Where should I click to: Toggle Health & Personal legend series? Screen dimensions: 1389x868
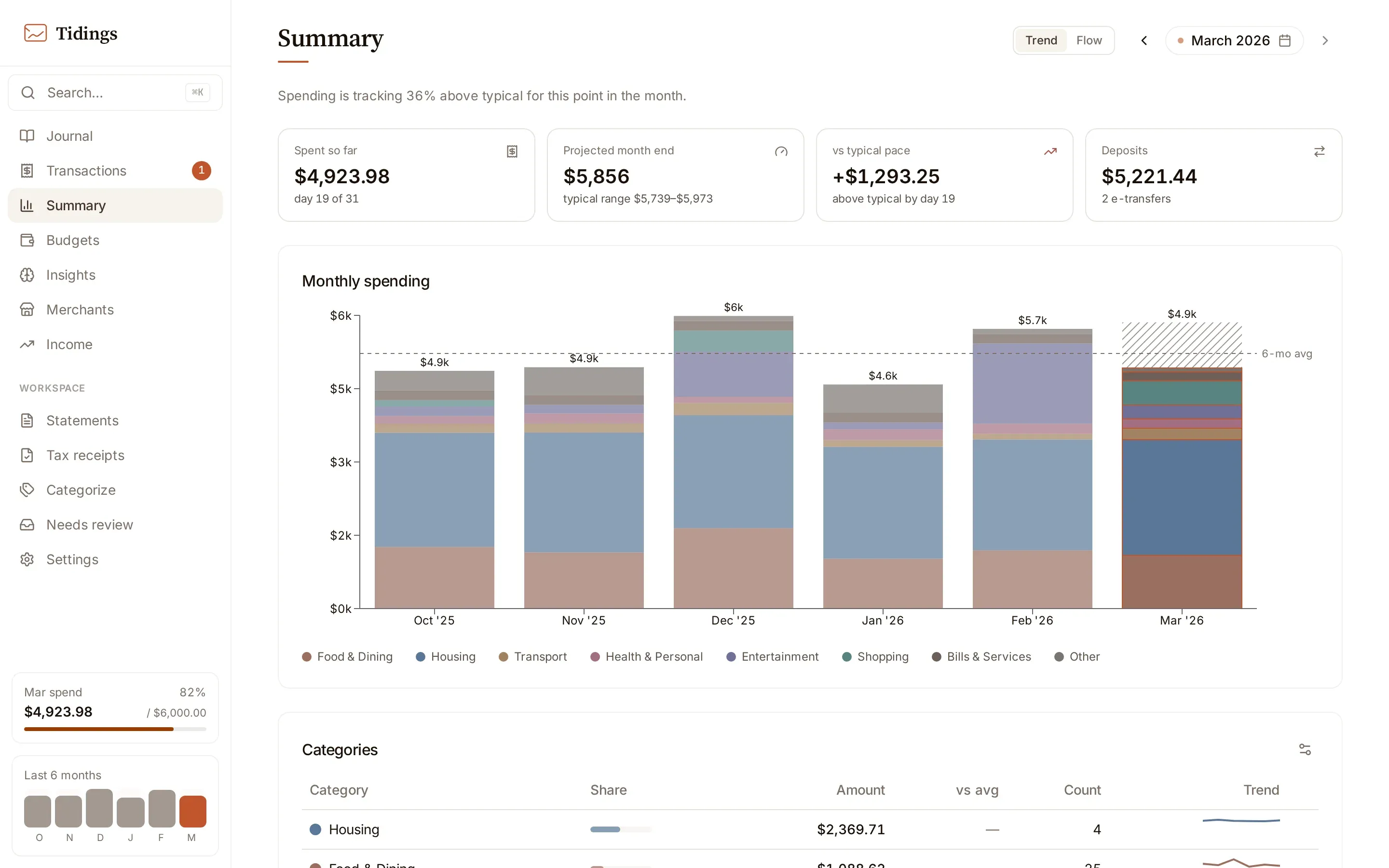[x=646, y=656]
